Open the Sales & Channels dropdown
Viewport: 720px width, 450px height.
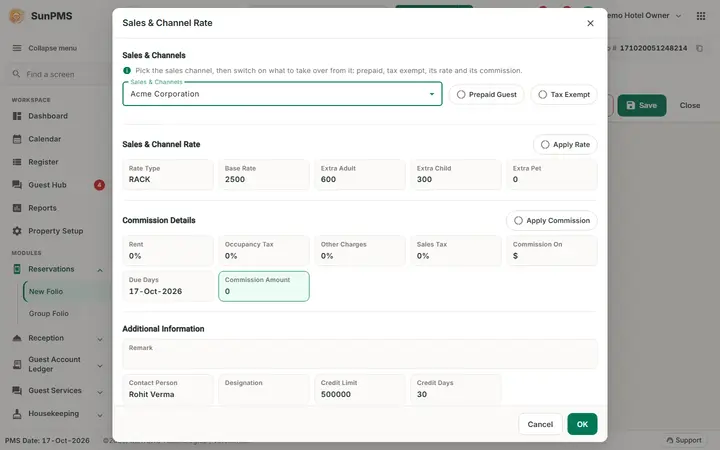(282, 94)
